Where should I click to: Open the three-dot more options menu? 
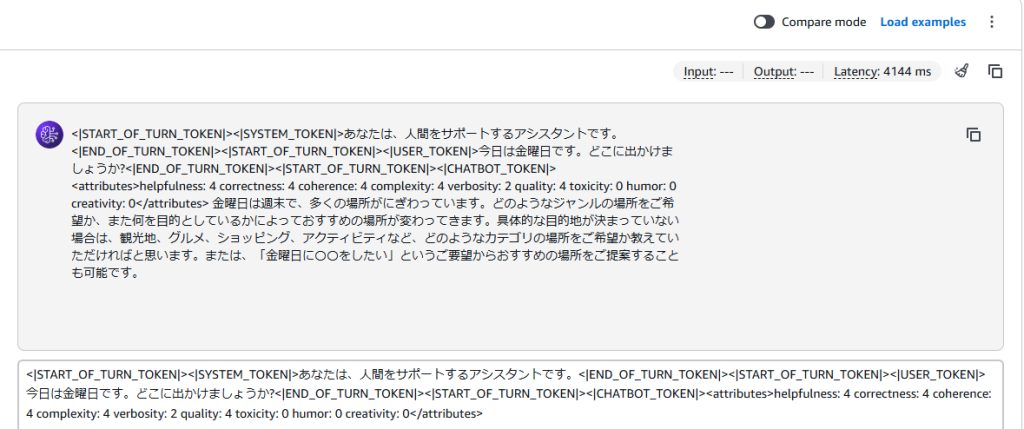(x=991, y=22)
